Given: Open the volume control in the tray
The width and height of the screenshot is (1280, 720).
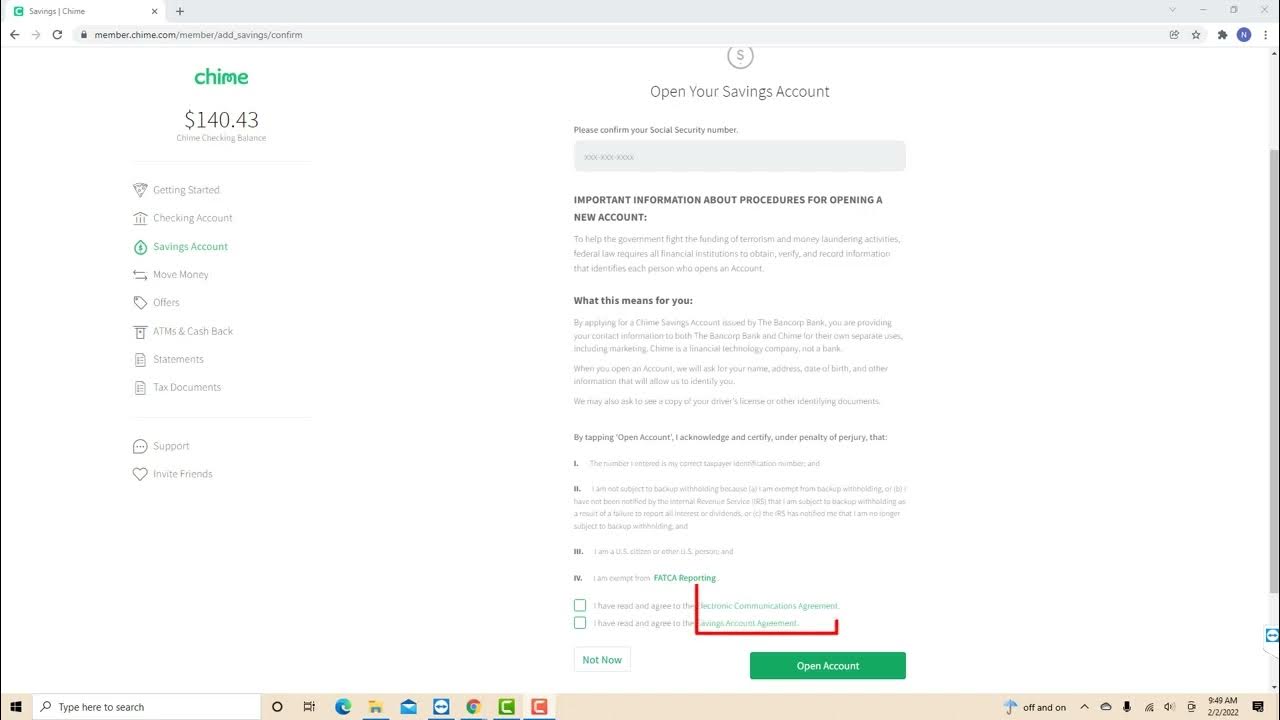Looking at the screenshot, I should coord(1170,707).
